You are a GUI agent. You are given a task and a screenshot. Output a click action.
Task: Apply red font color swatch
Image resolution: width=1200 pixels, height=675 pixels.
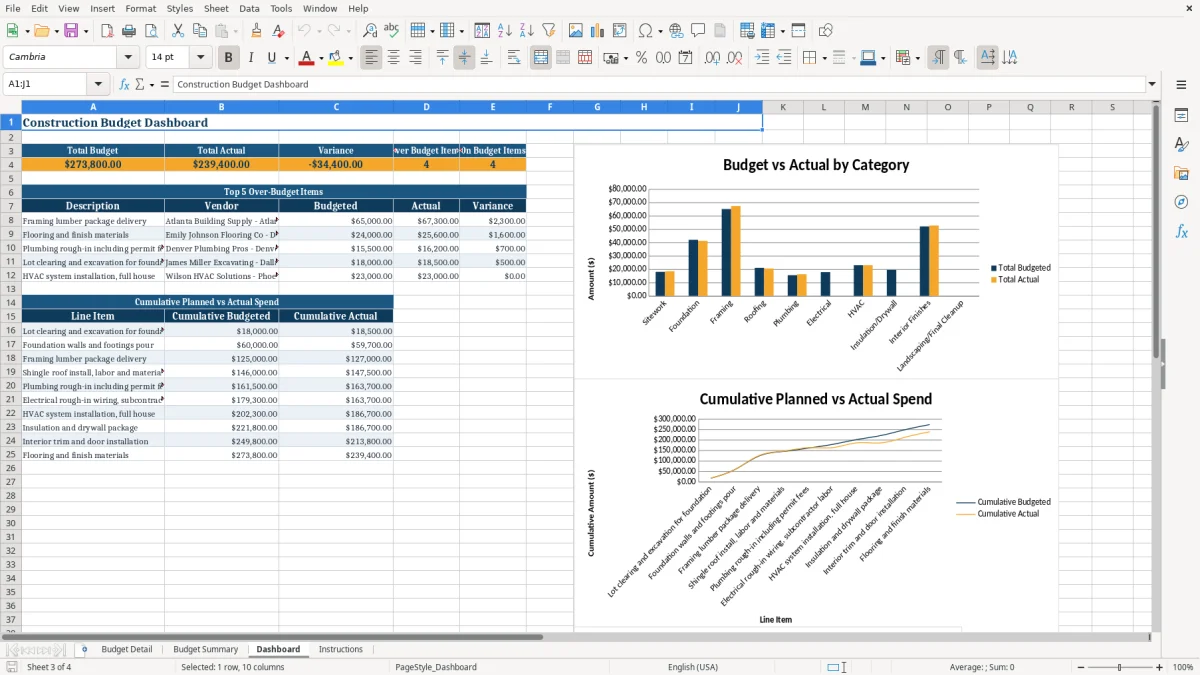[307, 58]
